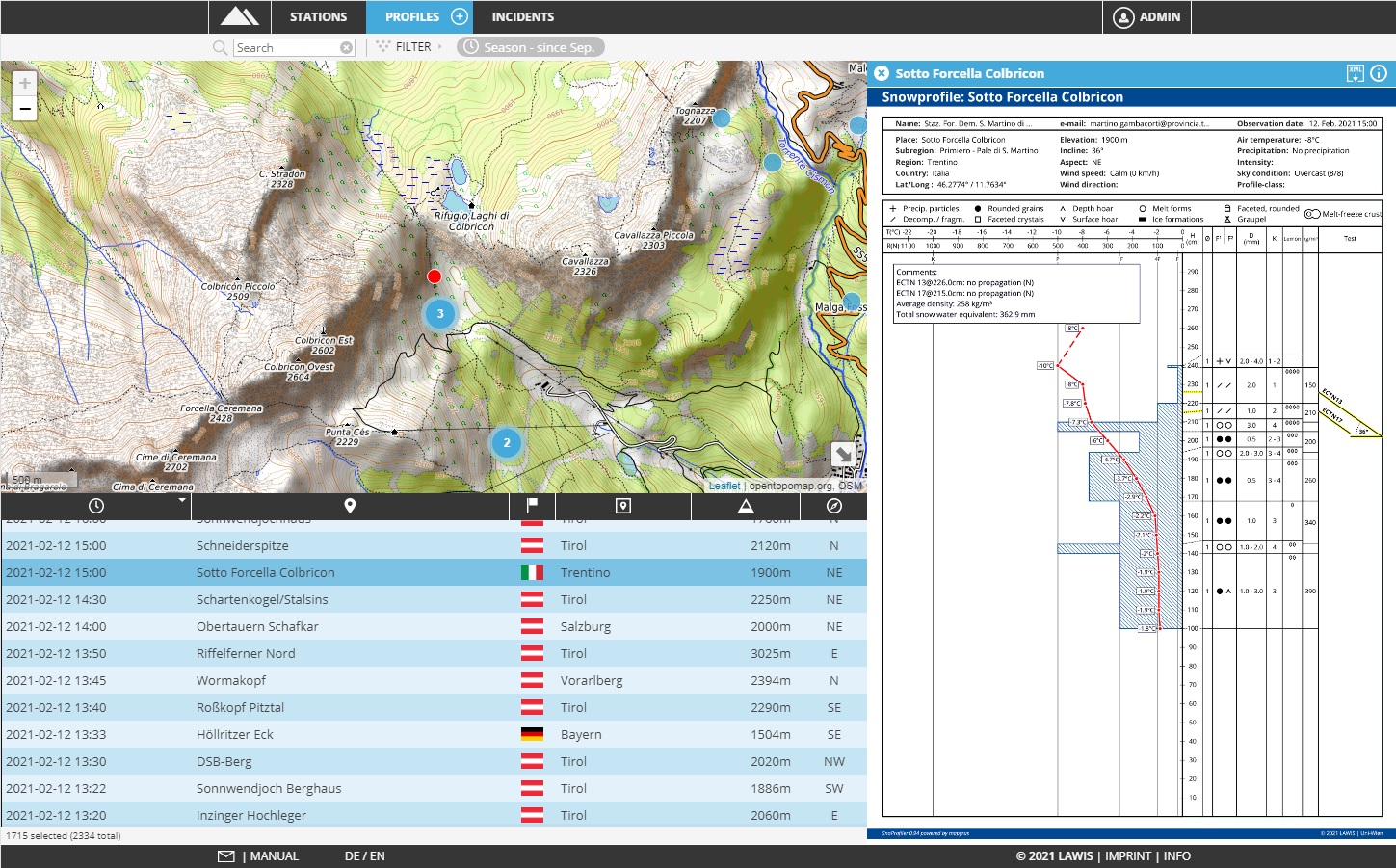Click the envelope mail icon in footer

pos(226,856)
